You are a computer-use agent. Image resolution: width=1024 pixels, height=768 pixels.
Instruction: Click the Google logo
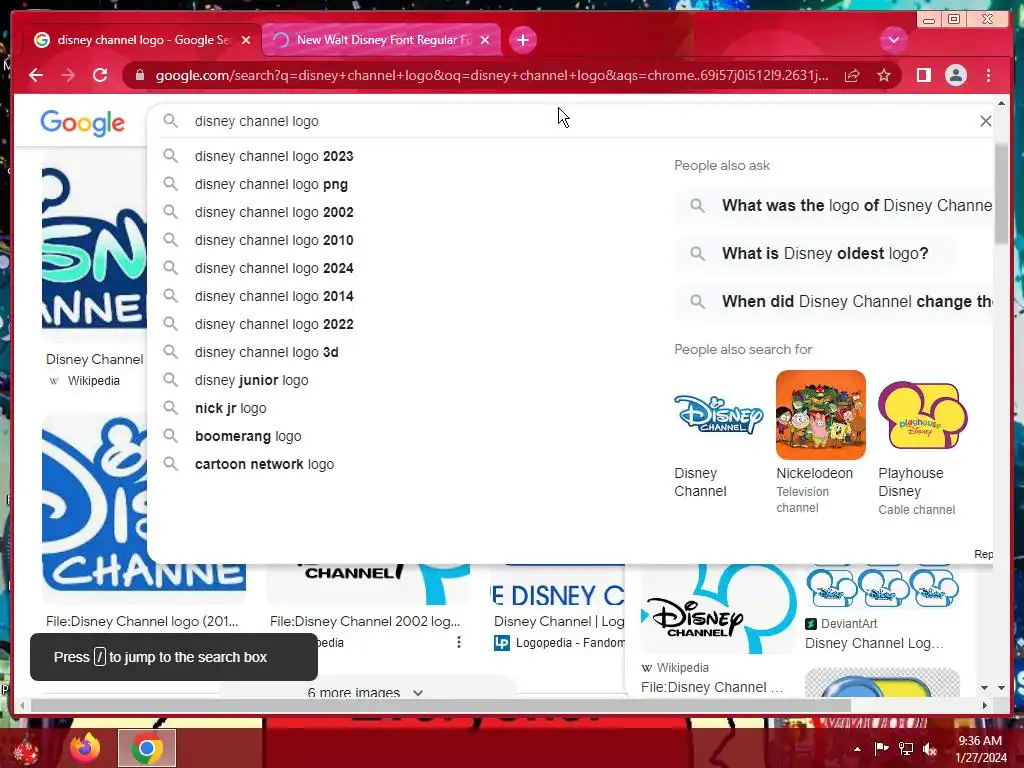point(82,123)
